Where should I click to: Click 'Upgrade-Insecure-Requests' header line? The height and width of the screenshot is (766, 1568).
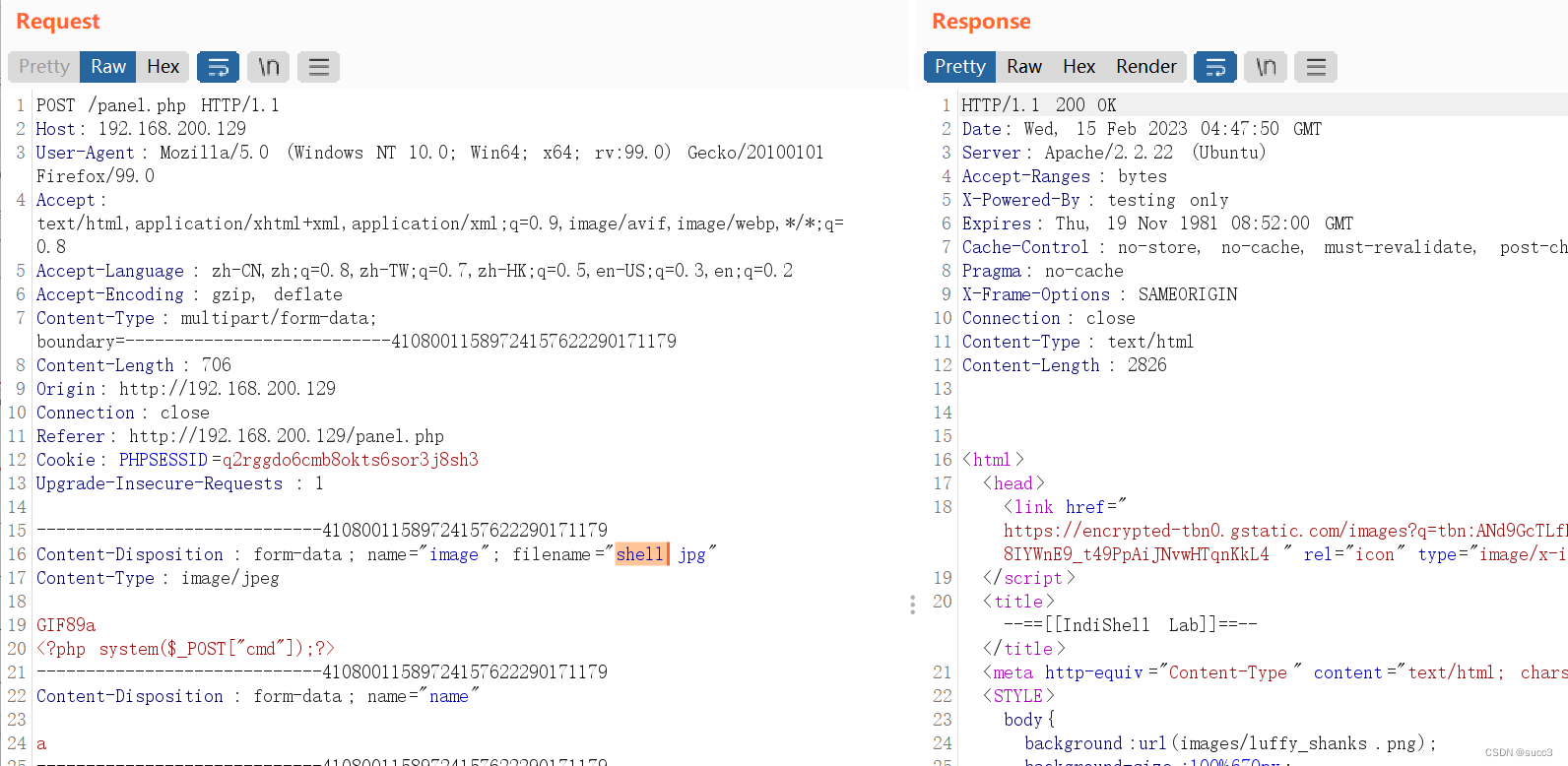click(180, 483)
